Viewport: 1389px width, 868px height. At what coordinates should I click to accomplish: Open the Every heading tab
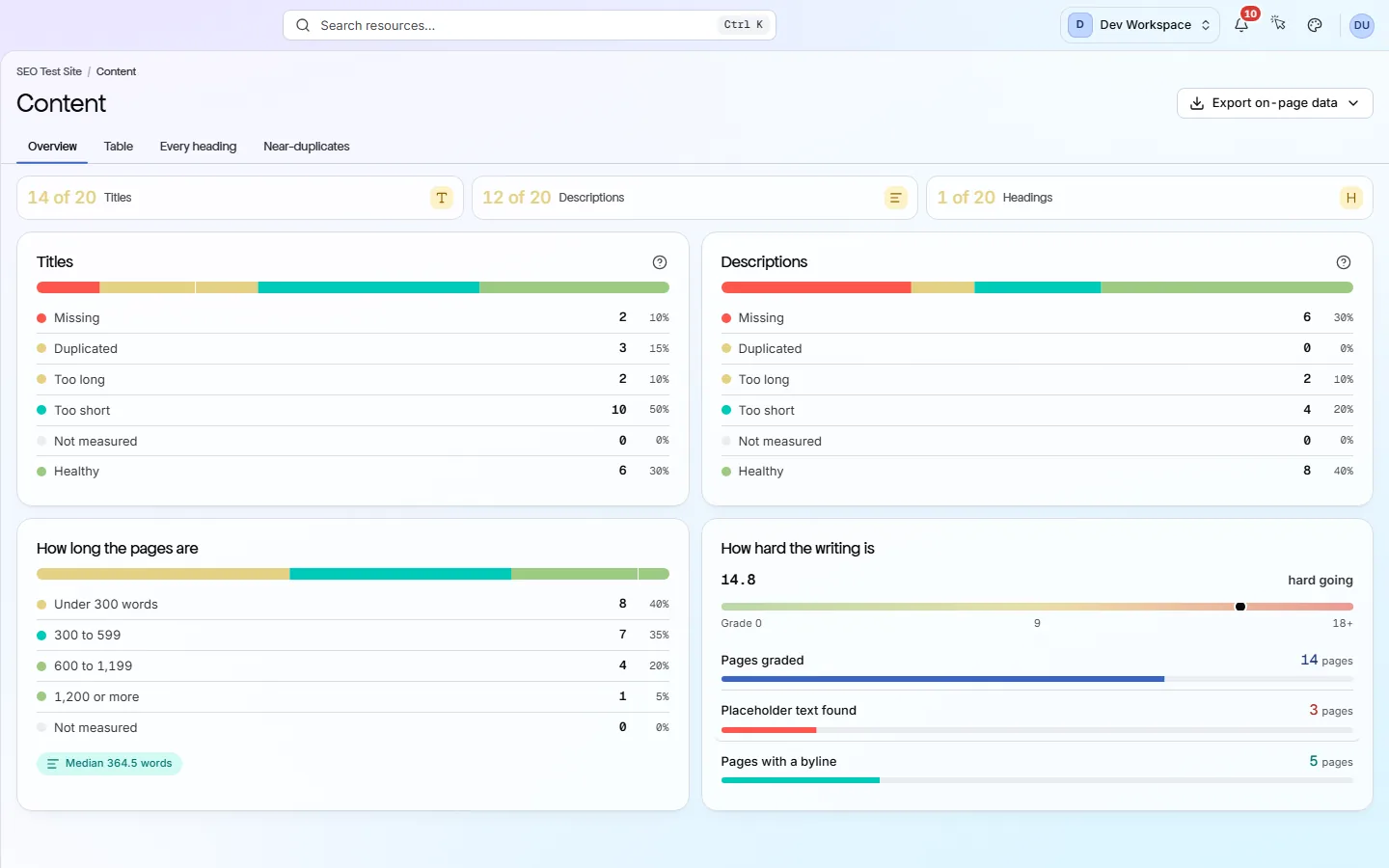point(198,147)
